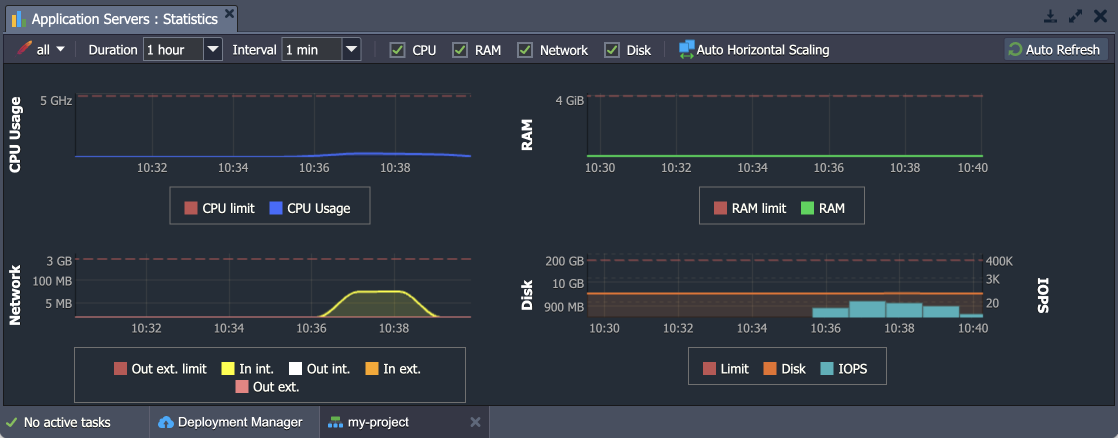The width and height of the screenshot is (1118, 438).
Task: Toggle the pink Out ext. legend entry
Action: (x=267, y=387)
